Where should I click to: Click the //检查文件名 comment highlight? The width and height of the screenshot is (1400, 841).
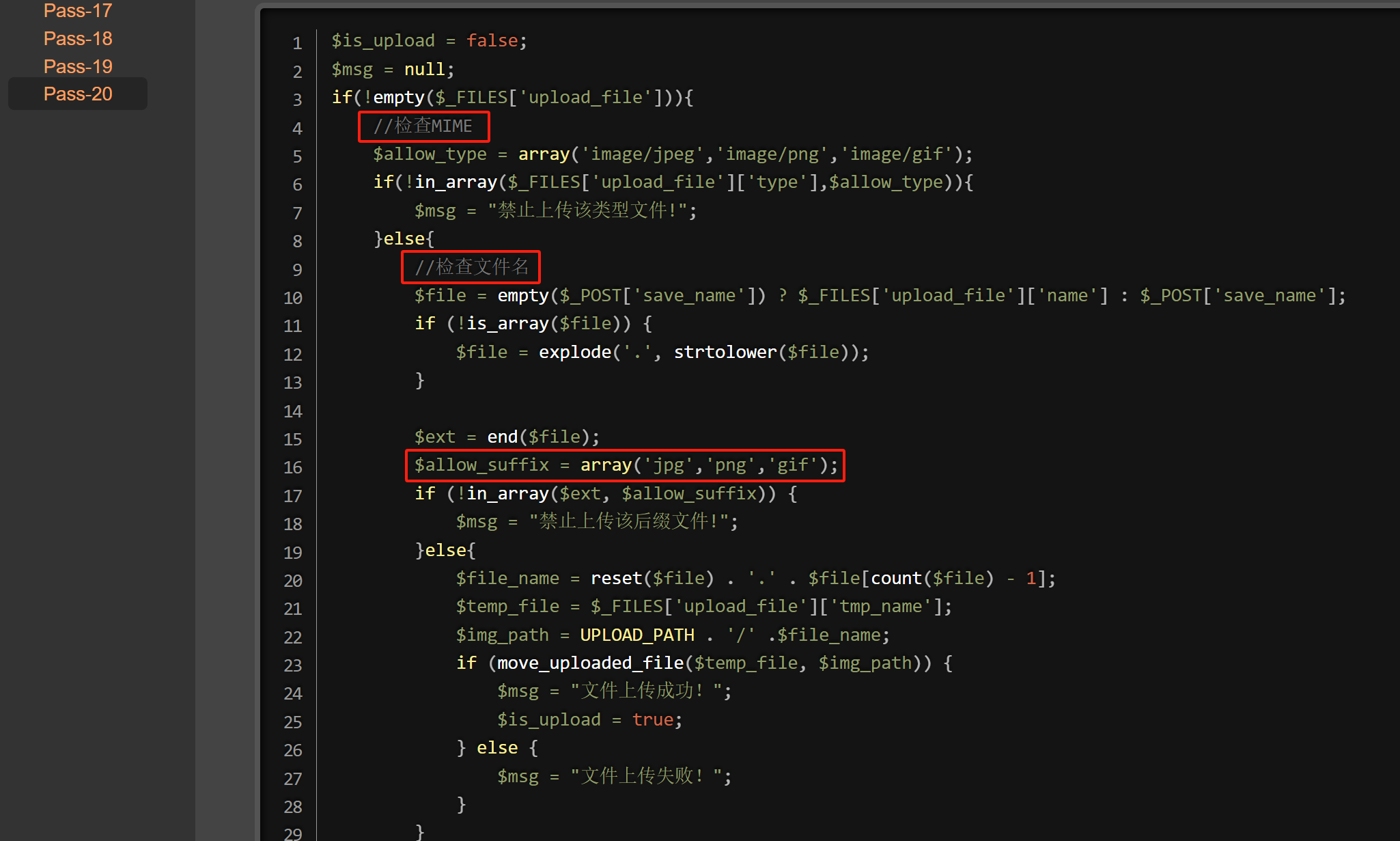pyautogui.click(x=471, y=267)
